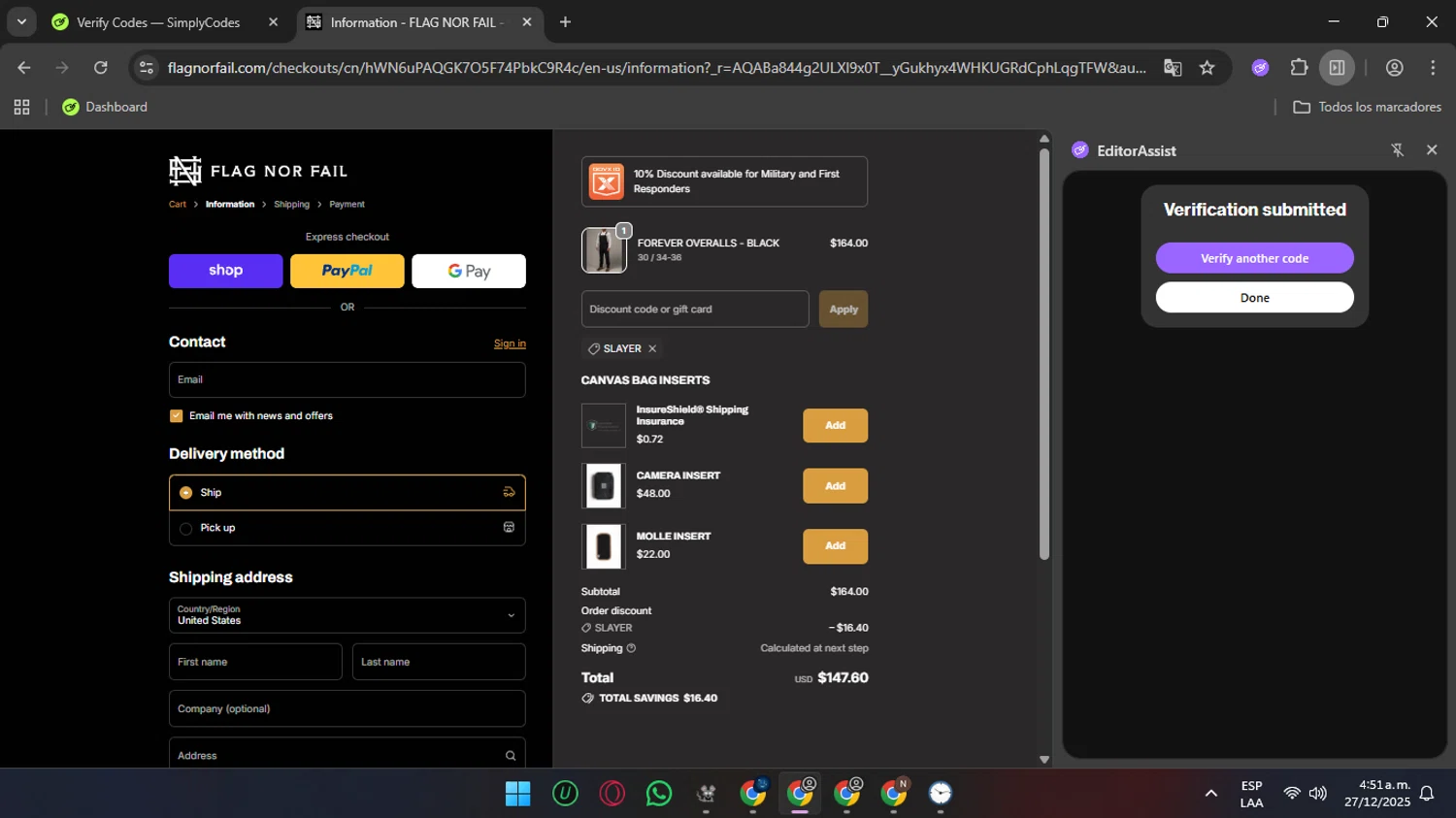
Task: Open WhatsApp from the taskbar
Action: coord(659,794)
